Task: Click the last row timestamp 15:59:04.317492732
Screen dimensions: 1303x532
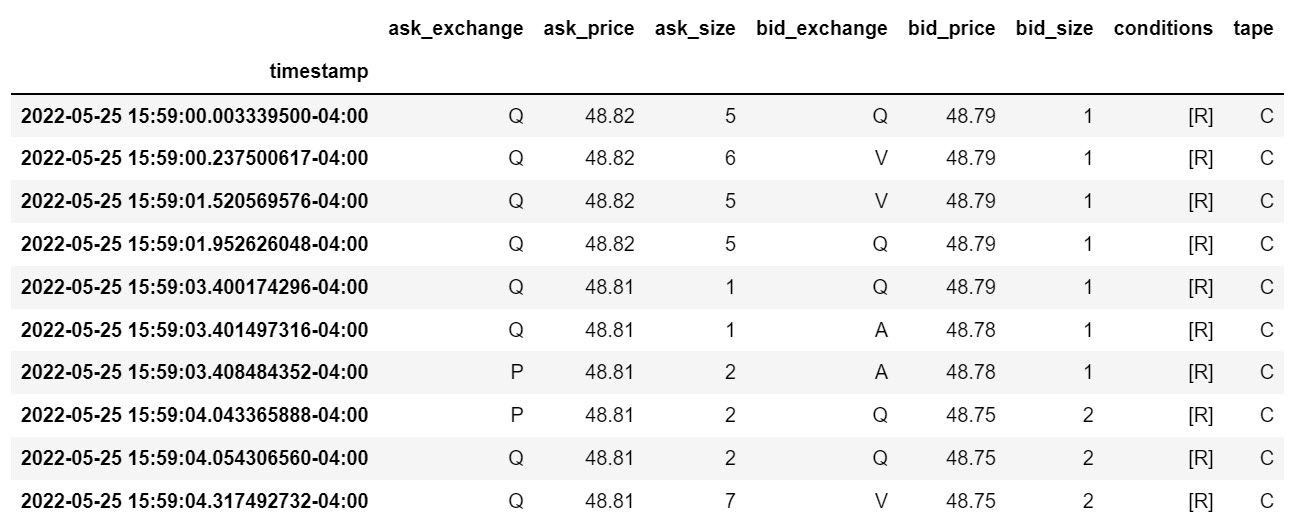Action: tap(194, 500)
